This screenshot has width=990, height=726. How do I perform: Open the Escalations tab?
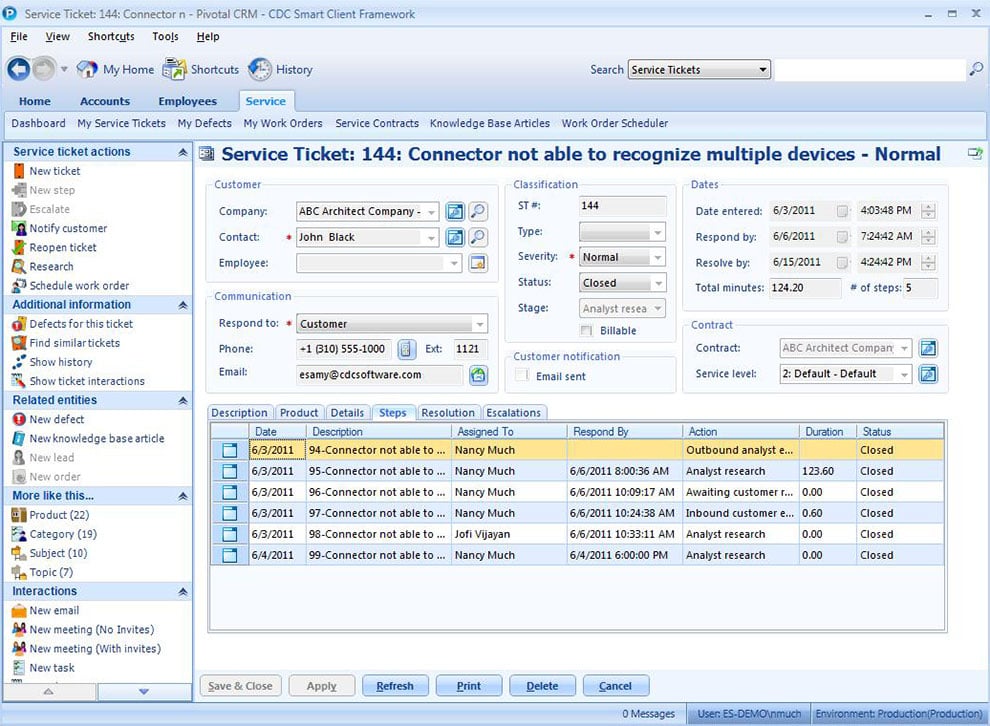point(513,413)
